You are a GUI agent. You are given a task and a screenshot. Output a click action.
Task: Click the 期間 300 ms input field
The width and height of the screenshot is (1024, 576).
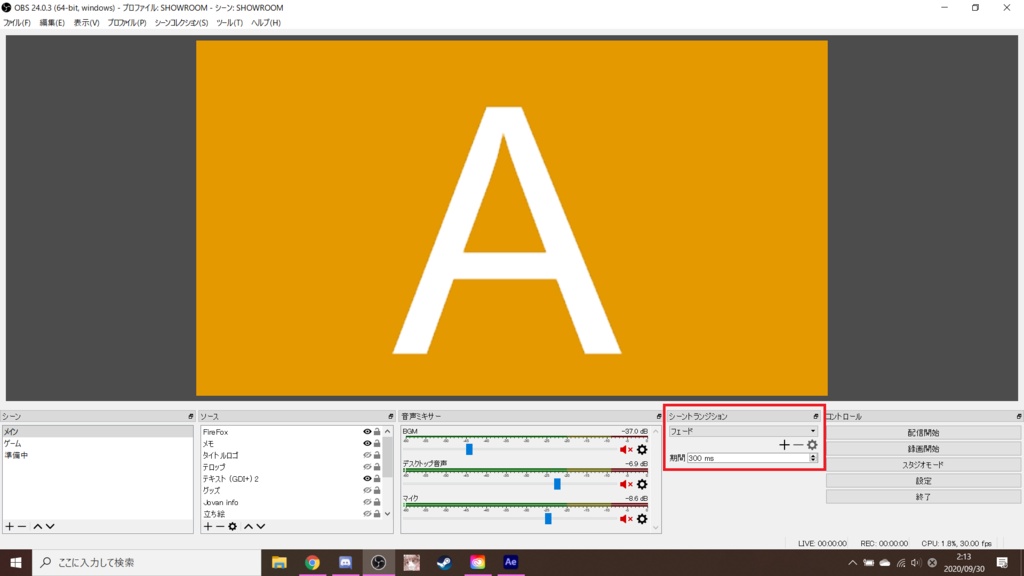pyautogui.click(x=748, y=458)
